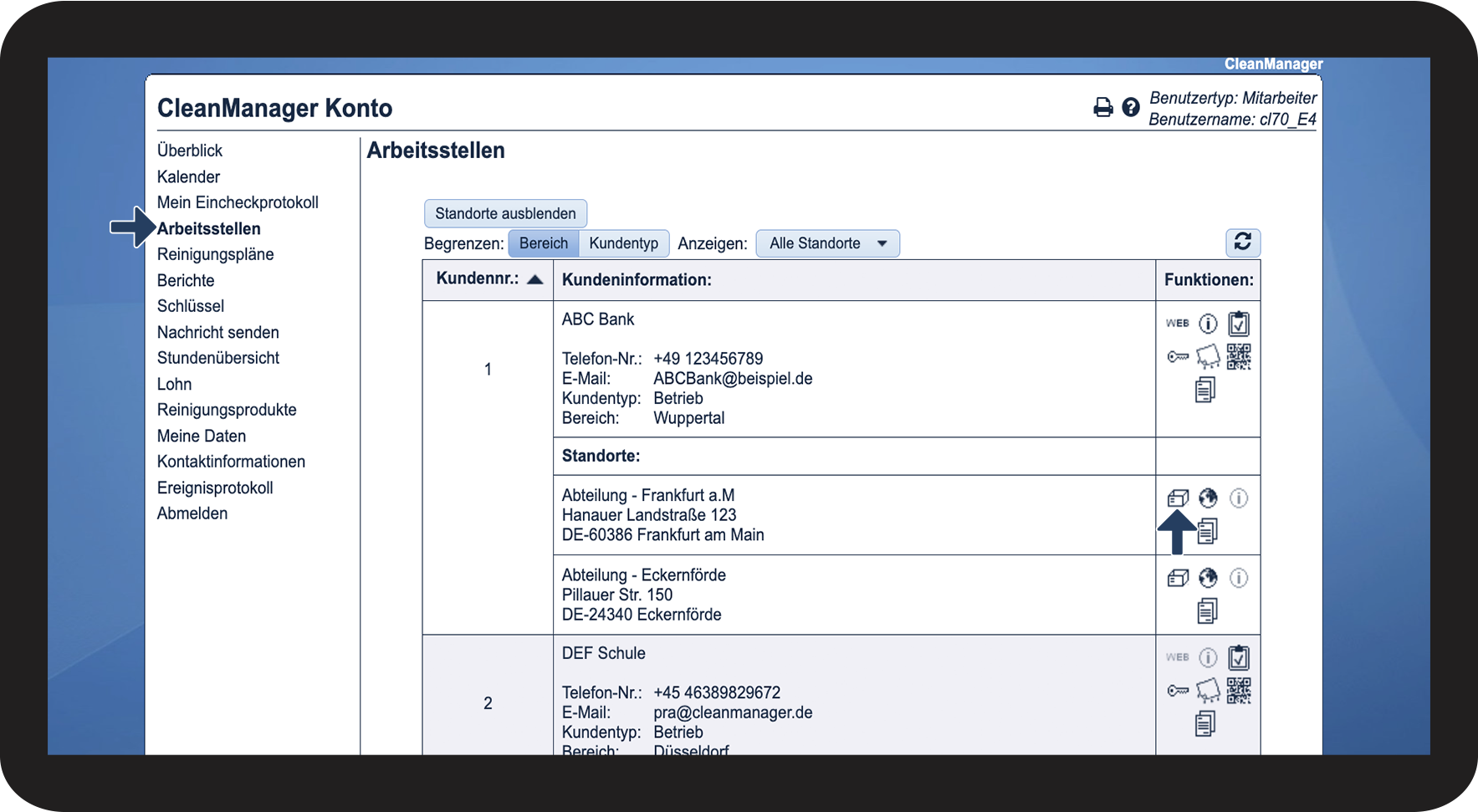Click the info icon for ABC Bank

coord(1208,324)
